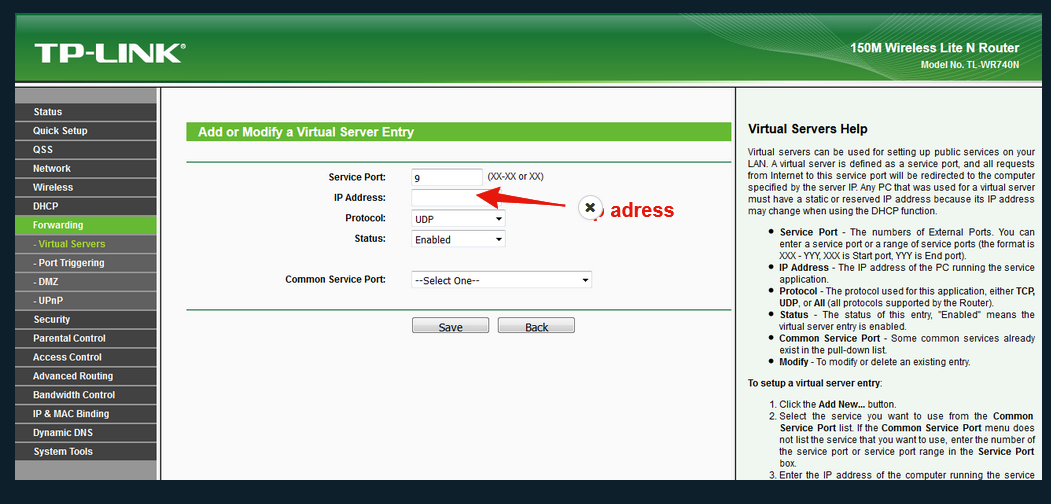
Task: Click the 'IP Address:' form label
Action: tap(360, 198)
